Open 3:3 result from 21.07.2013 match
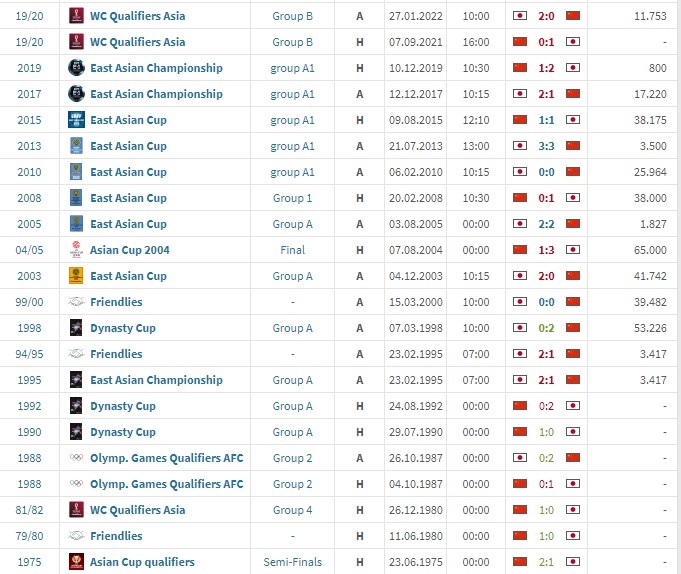The width and height of the screenshot is (681, 574). pyautogui.click(x=546, y=146)
